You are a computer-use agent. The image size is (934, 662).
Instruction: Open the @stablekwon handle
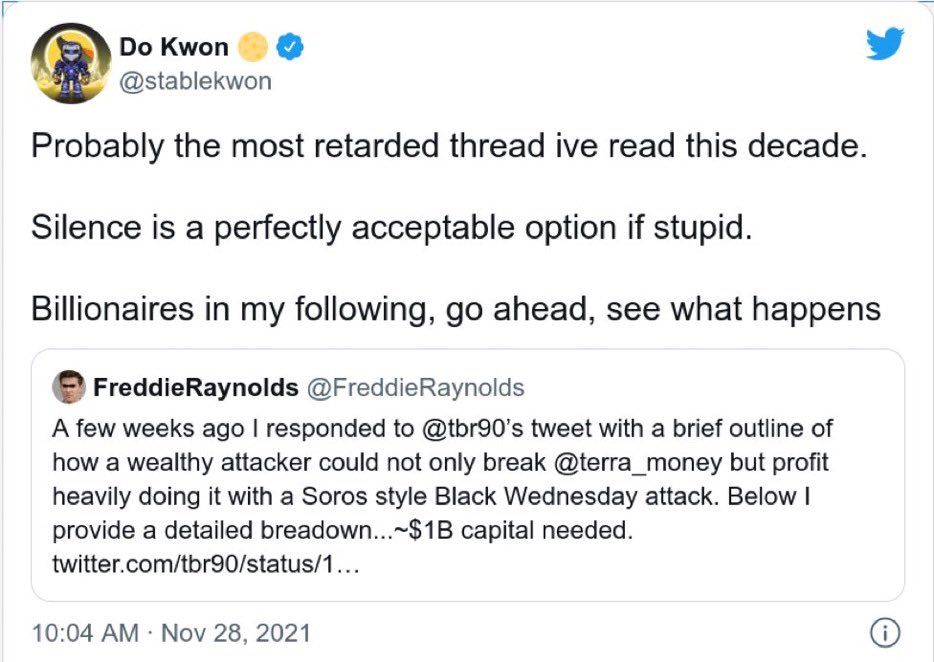(195, 81)
